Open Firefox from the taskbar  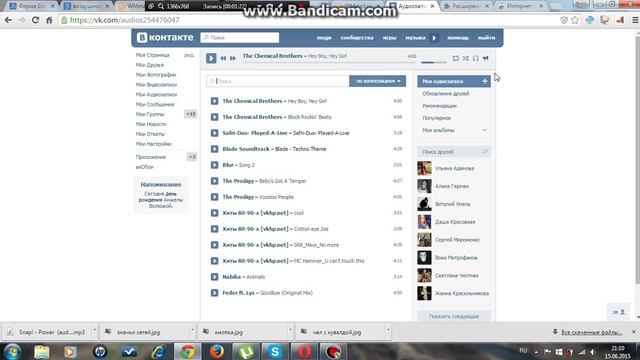(x=217, y=351)
